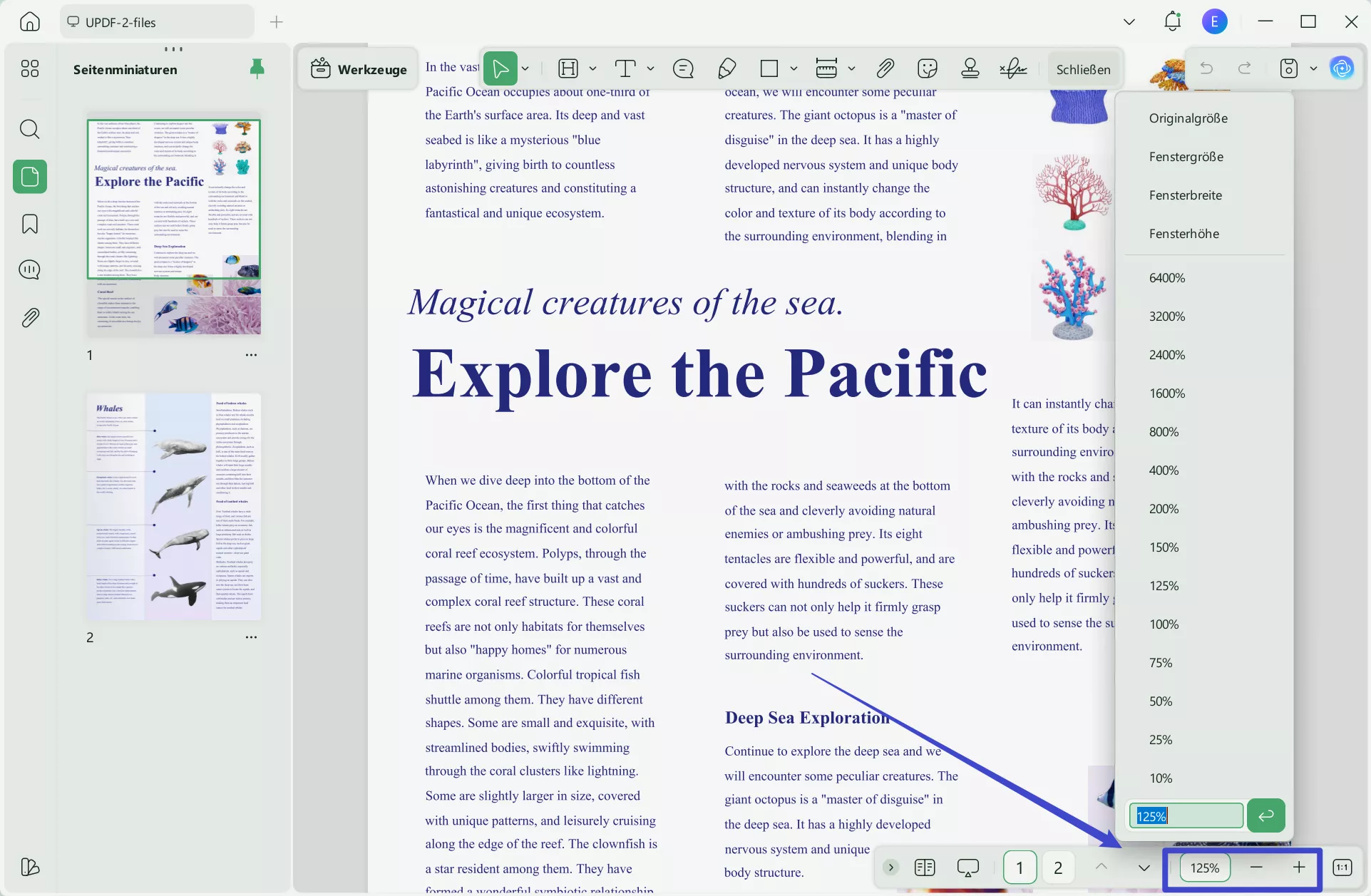The image size is (1371, 896).
Task: Toggle the thumbnails panel sidebar button
Action: 29,176
